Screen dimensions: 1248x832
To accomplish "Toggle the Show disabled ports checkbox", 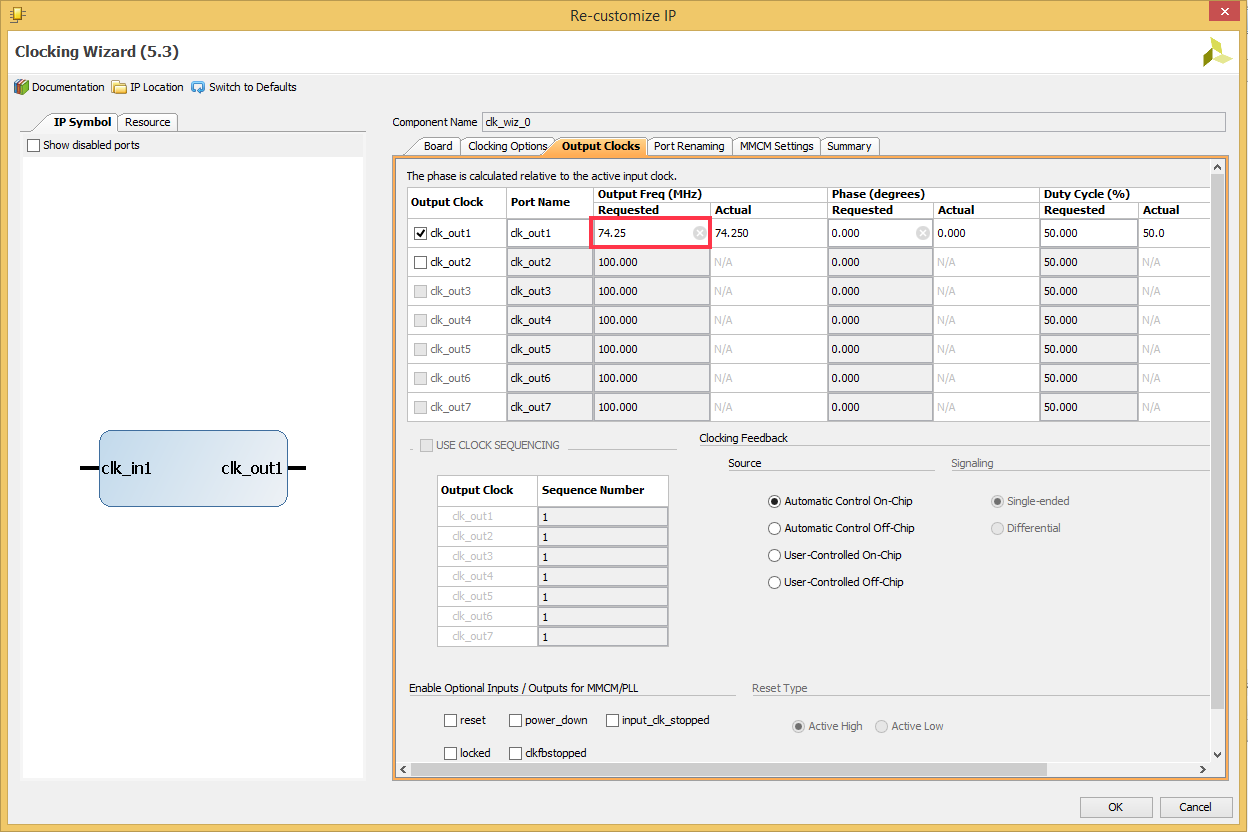I will pyautogui.click(x=34, y=145).
